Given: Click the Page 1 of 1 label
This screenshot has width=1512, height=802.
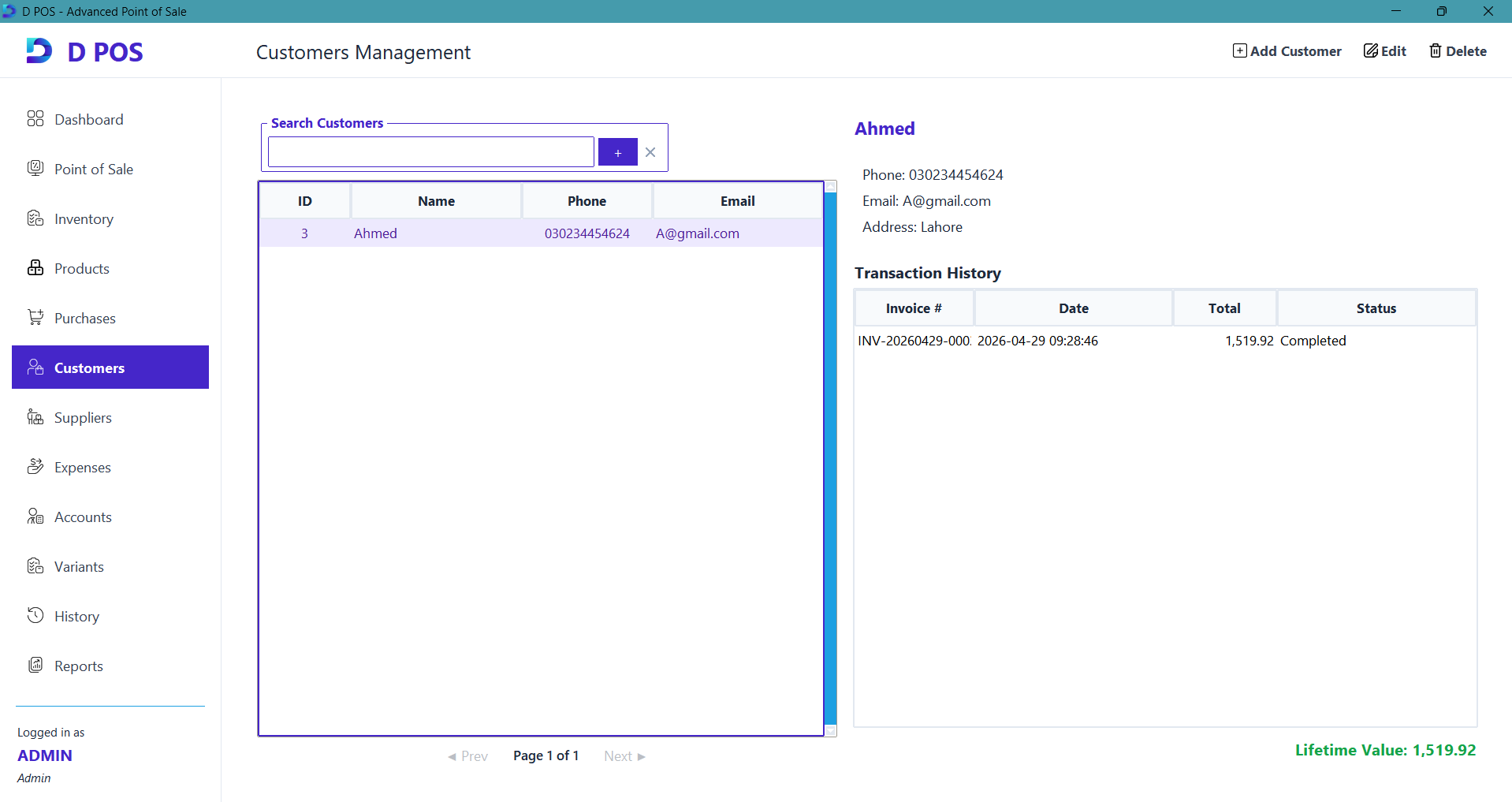Looking at the screenshot, I should point(546,755).
